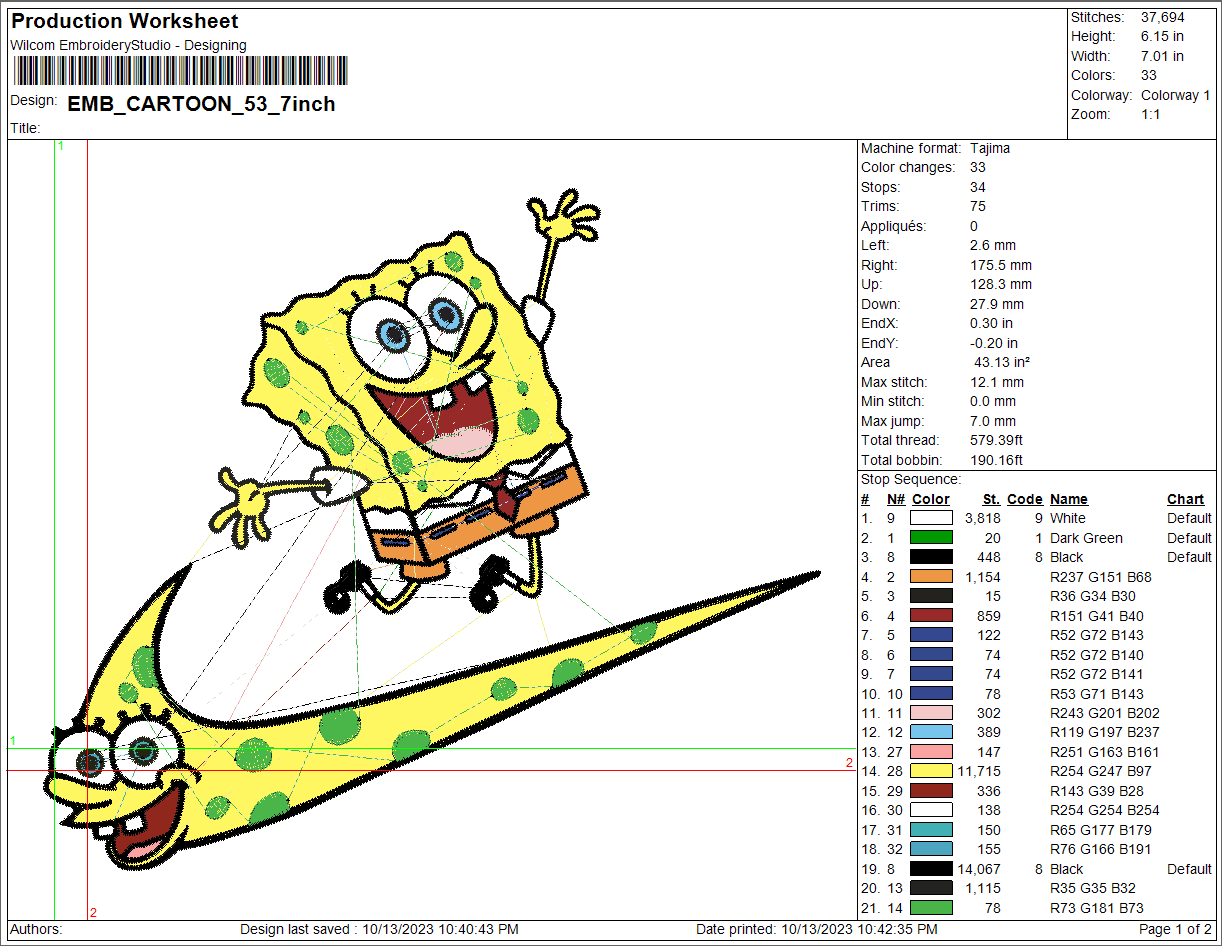Pick the yellow R254 G247 B97 swatch
Screen dimensions: 1222x946
(x=930, y=771)
